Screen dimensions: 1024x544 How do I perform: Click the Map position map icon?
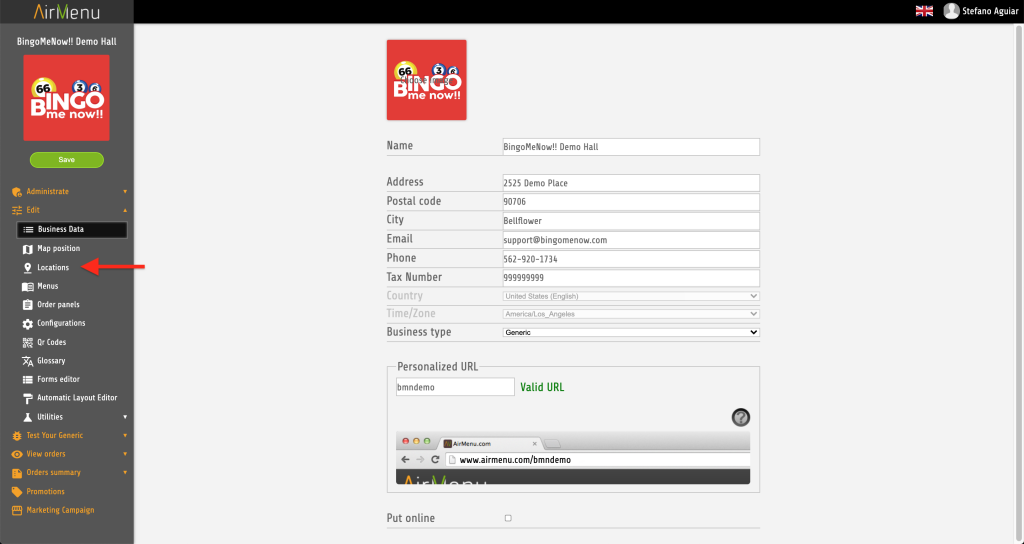point(27,249)
